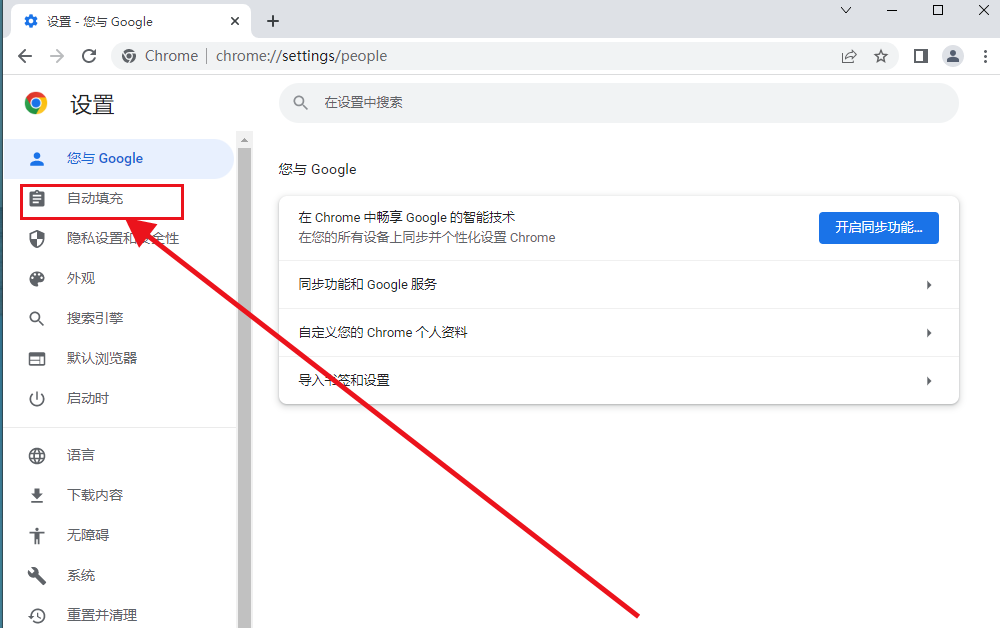Click the shield icon for privacy settings
Image resolution: width=1000 pixels, height=628 pixels.
click(x=37, y=238)
